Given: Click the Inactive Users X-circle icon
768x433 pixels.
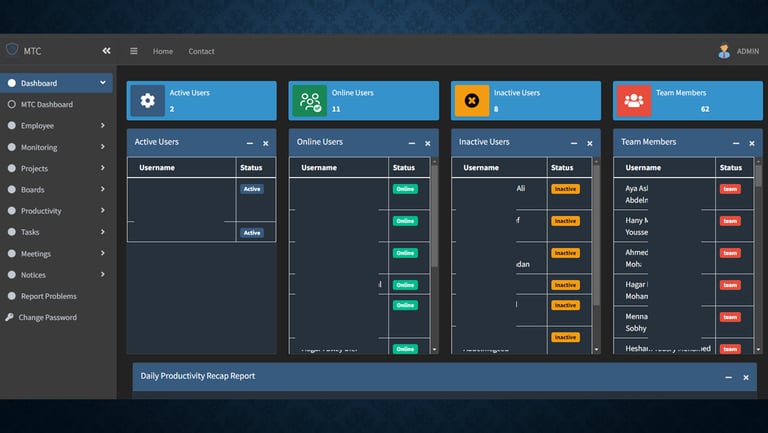Looking at the screenshot, I should (472, 100).
